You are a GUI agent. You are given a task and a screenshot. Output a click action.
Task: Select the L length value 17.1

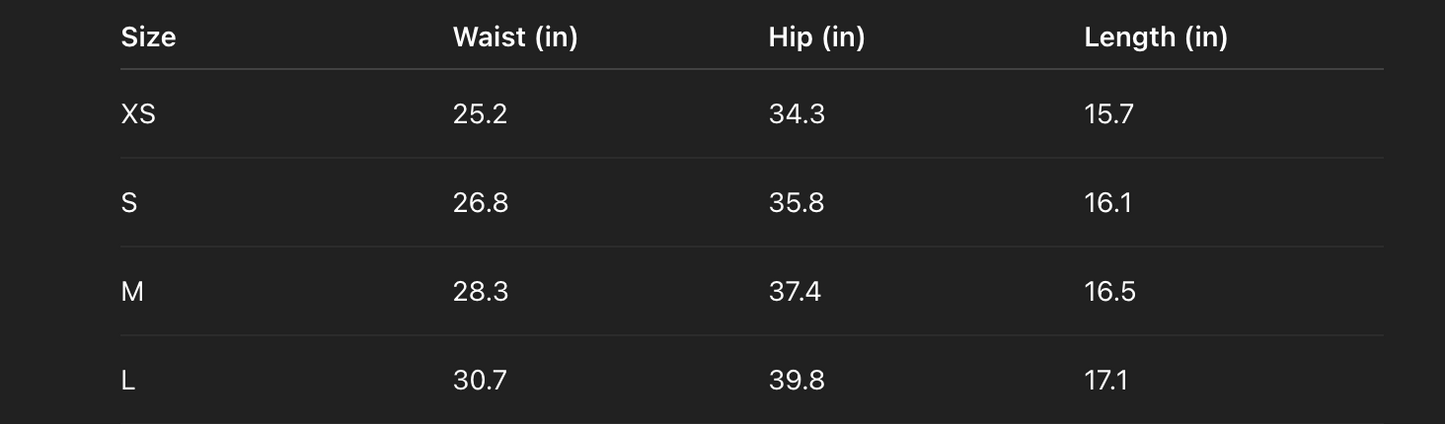1106,381
